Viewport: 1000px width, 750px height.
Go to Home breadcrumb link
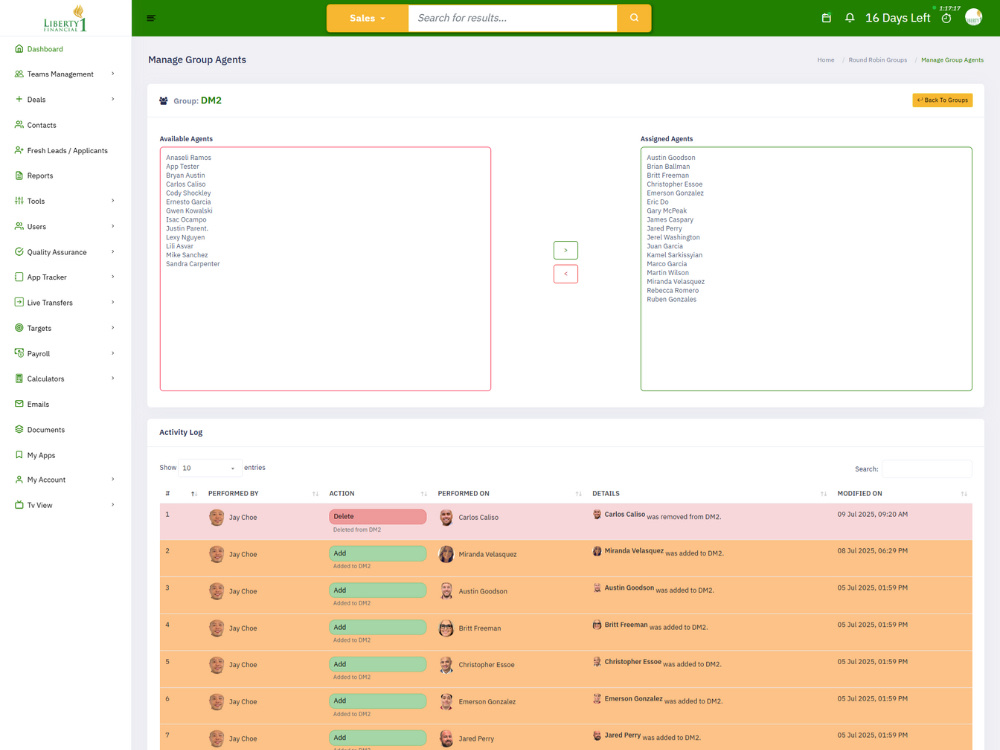click(x=825, y=60)
